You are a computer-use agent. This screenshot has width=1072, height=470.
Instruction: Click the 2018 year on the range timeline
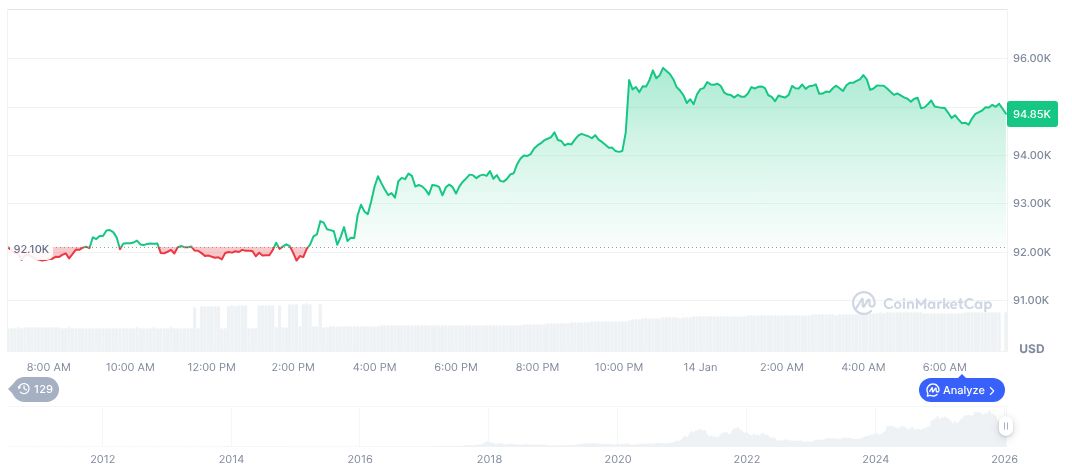489,459
